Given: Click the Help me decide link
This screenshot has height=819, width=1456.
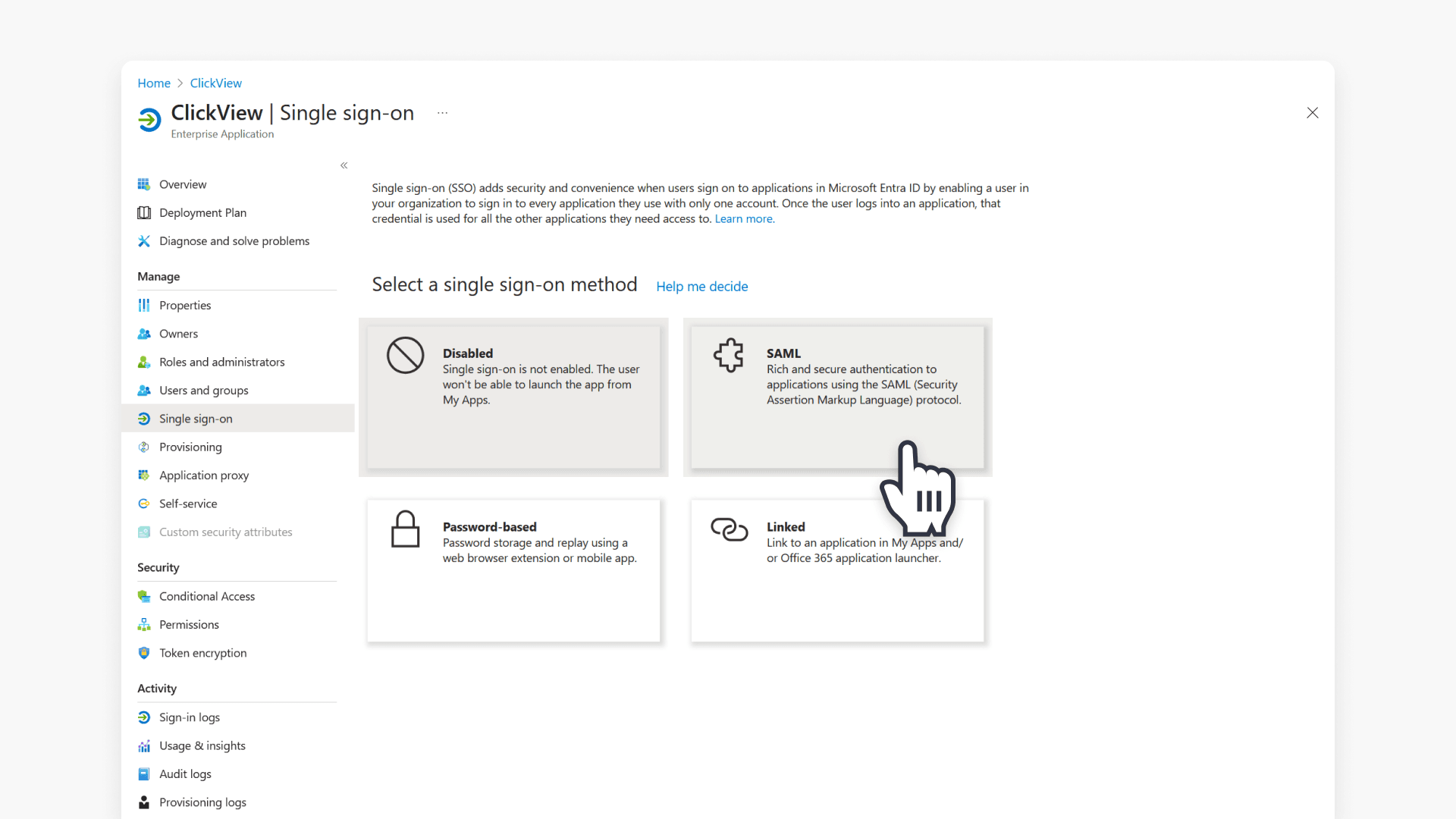Looking at the screenshot, I should point(701,287).
